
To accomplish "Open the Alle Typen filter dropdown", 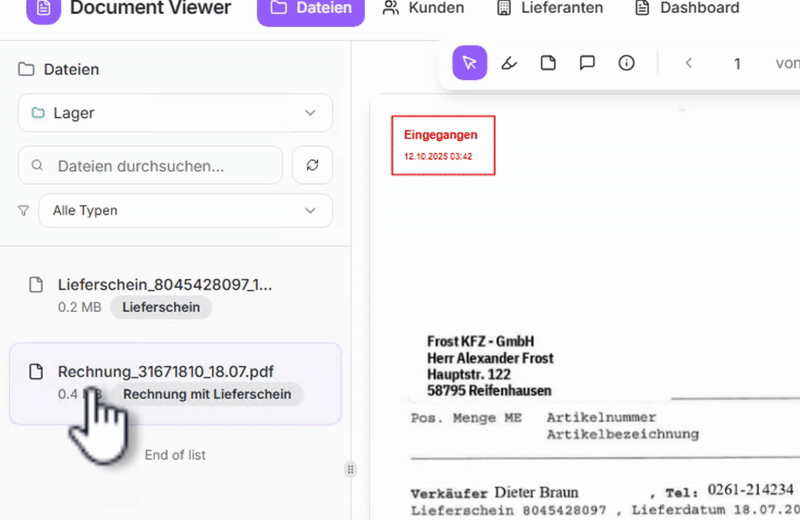I will pos(185,211).
